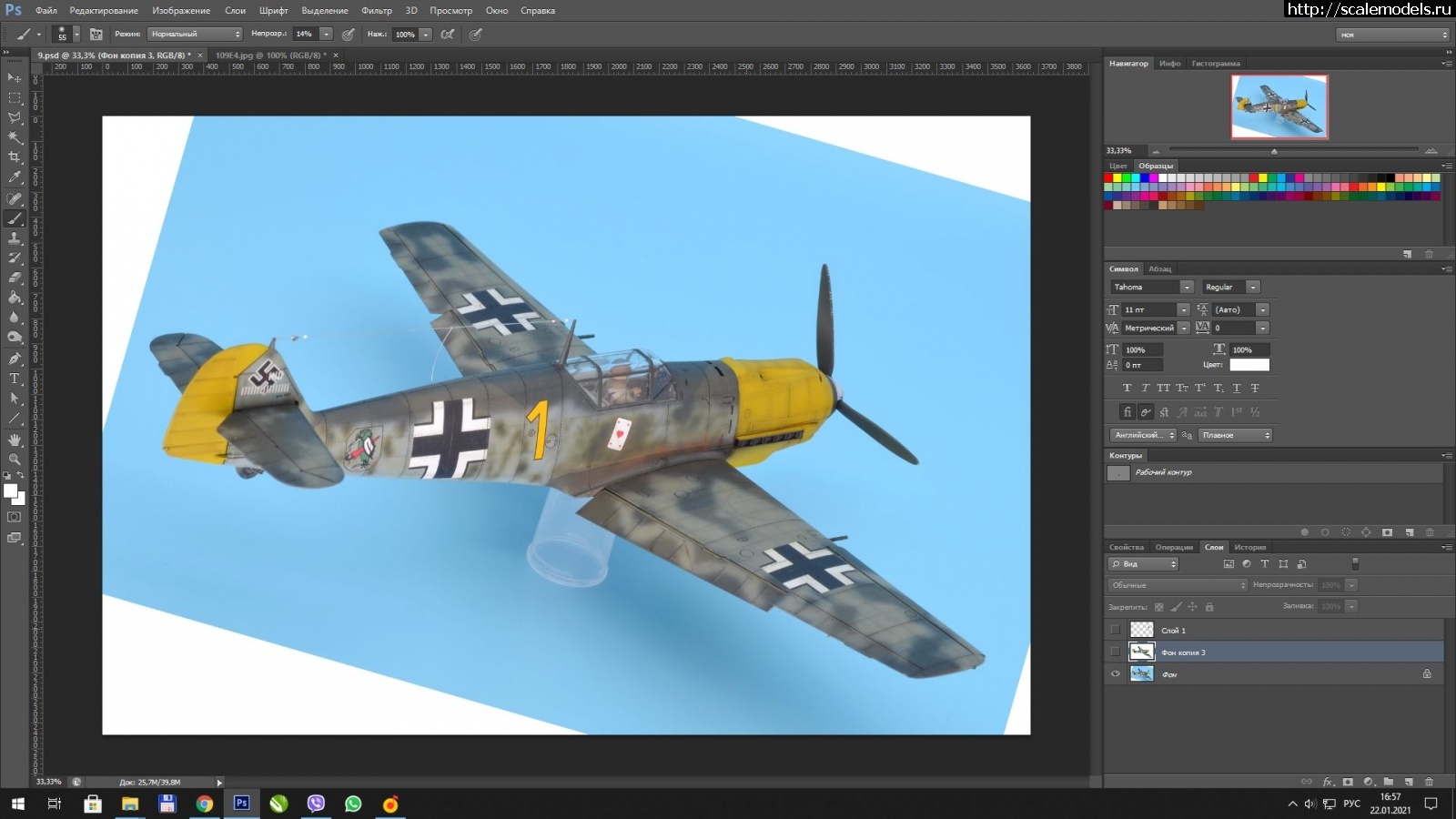Screen dimensions: 1456x819
Task: Hide the Фон layer
Action: 1116,674
